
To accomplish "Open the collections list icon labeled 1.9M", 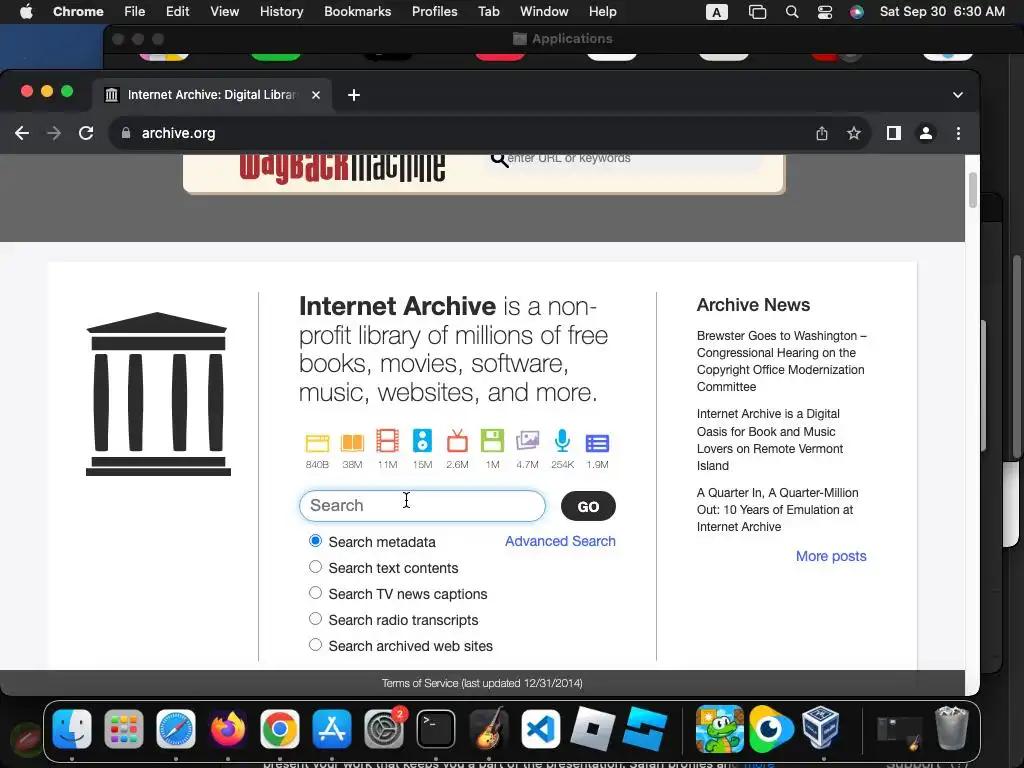I will click(x=598, y=443).
